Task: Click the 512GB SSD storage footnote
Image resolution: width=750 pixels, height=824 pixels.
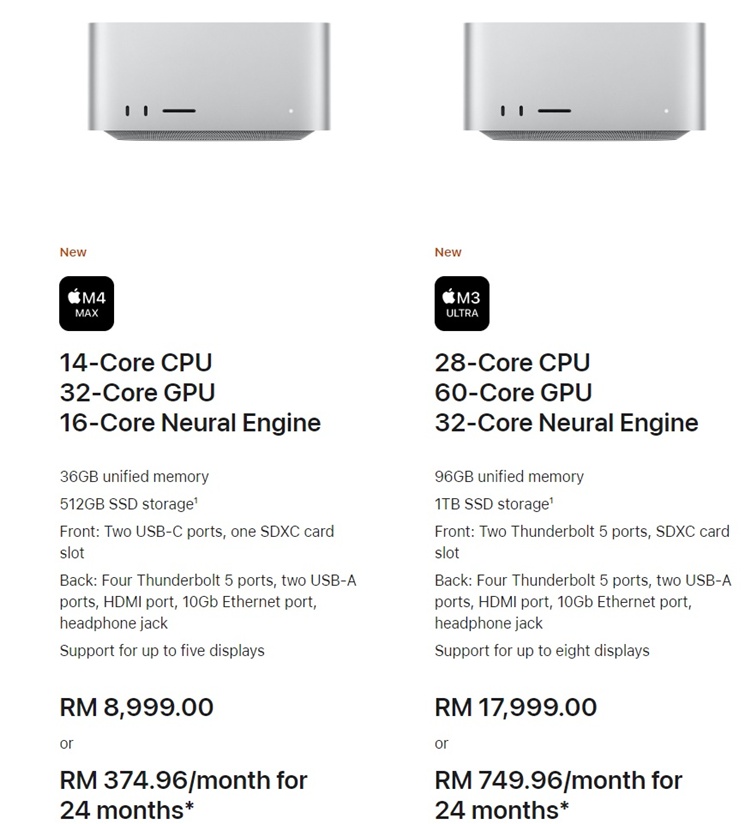Action: 197,500
